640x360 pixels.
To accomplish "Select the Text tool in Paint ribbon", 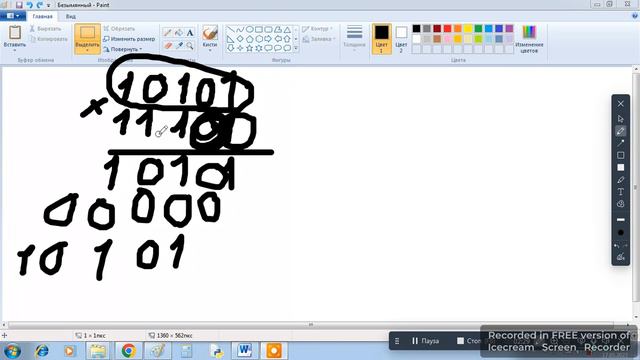I will point(190,33).
